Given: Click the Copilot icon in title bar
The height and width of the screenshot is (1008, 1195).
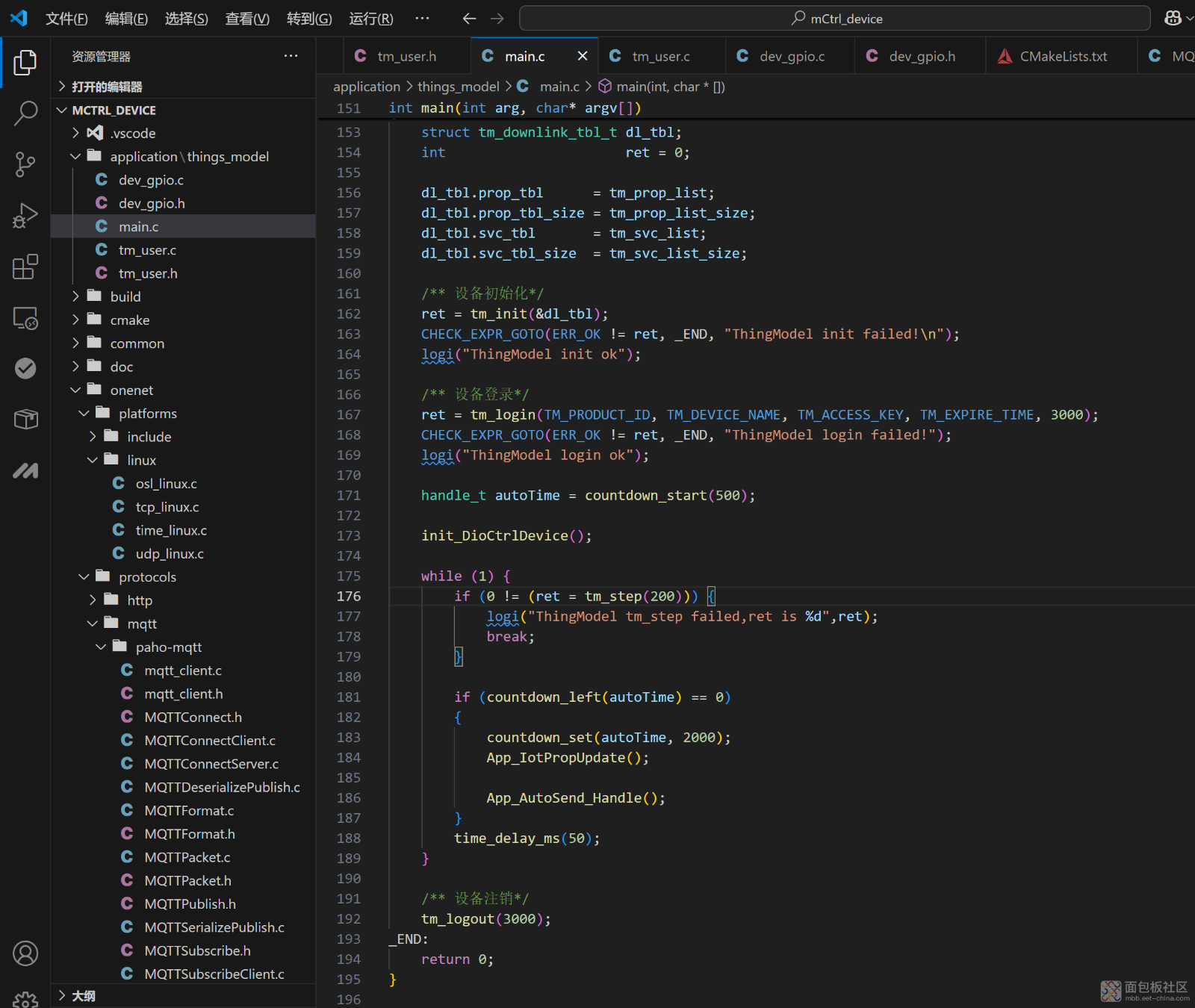Looking at the screenshot, I should click(x=1173, y=18).
